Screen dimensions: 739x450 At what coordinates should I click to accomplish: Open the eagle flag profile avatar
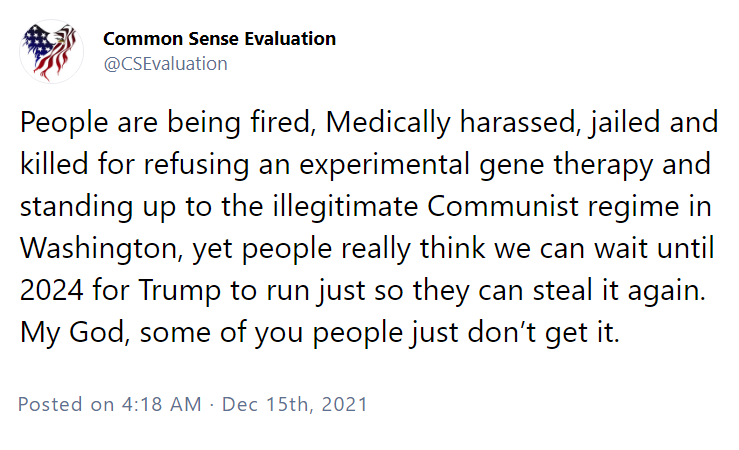pos(51,51)
